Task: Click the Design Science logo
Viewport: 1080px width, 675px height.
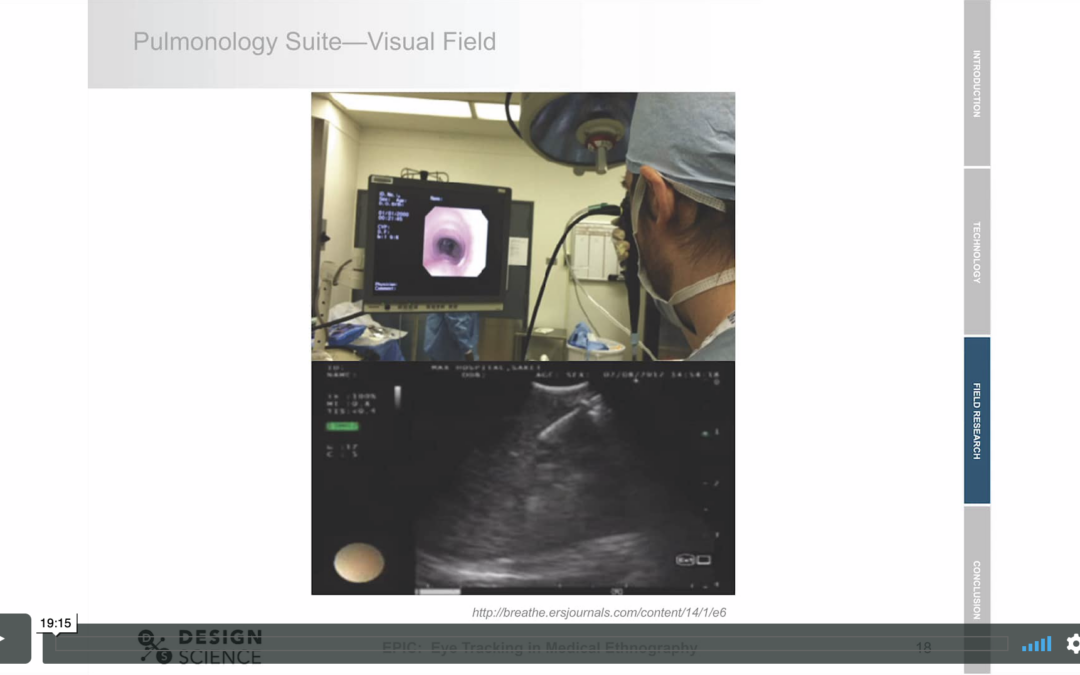Action: click(200, 646)
